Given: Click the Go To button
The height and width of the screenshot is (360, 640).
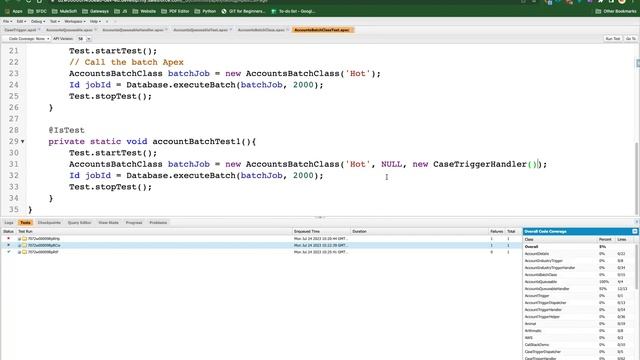Looking at the screenshot, I should [630, 39].
